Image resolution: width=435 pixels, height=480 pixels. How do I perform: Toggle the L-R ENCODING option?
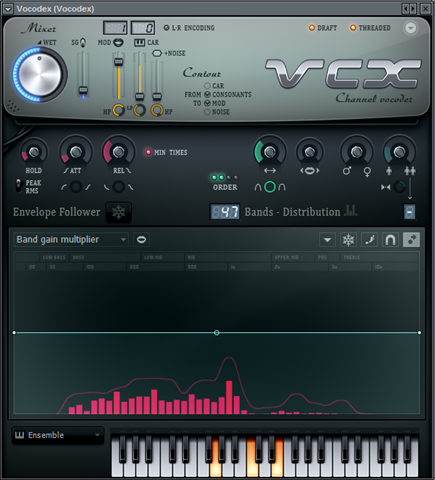click(x=166, y=28)
